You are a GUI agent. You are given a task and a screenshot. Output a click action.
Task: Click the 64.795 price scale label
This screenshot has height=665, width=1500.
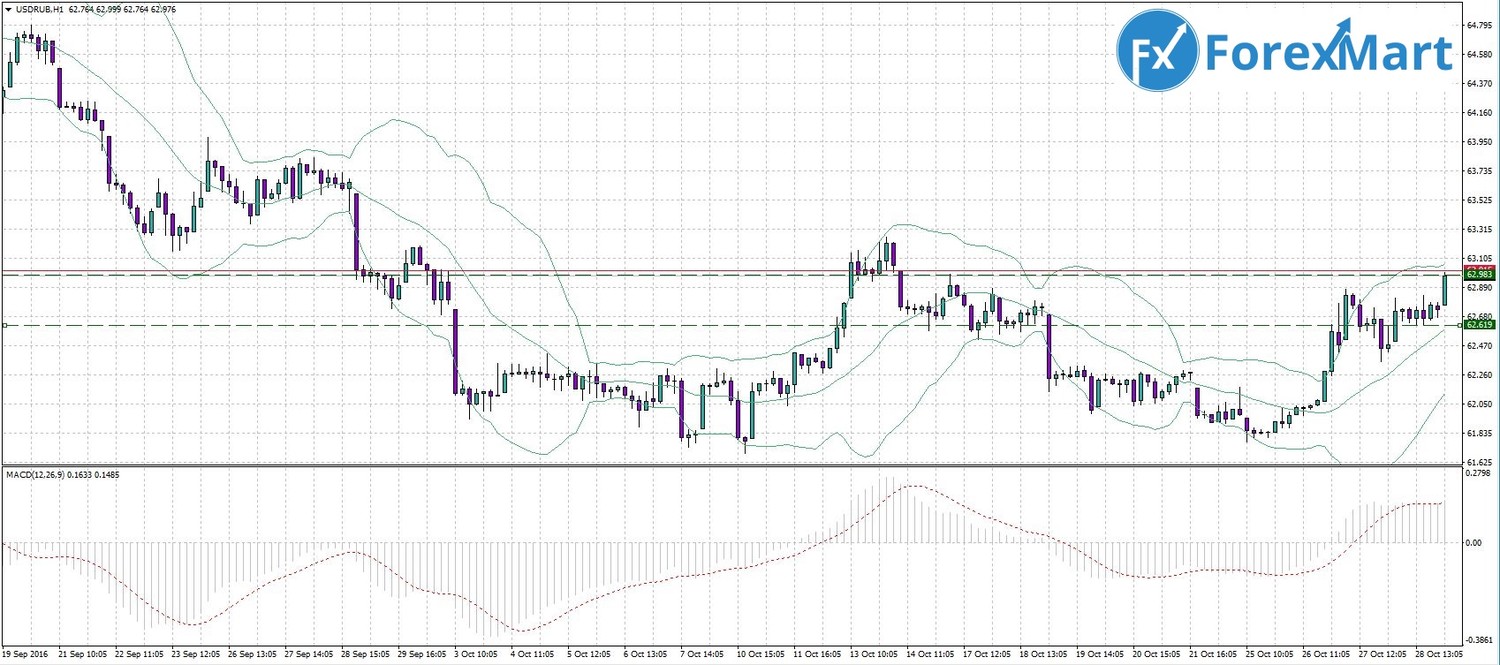(x=1478, y=25)
